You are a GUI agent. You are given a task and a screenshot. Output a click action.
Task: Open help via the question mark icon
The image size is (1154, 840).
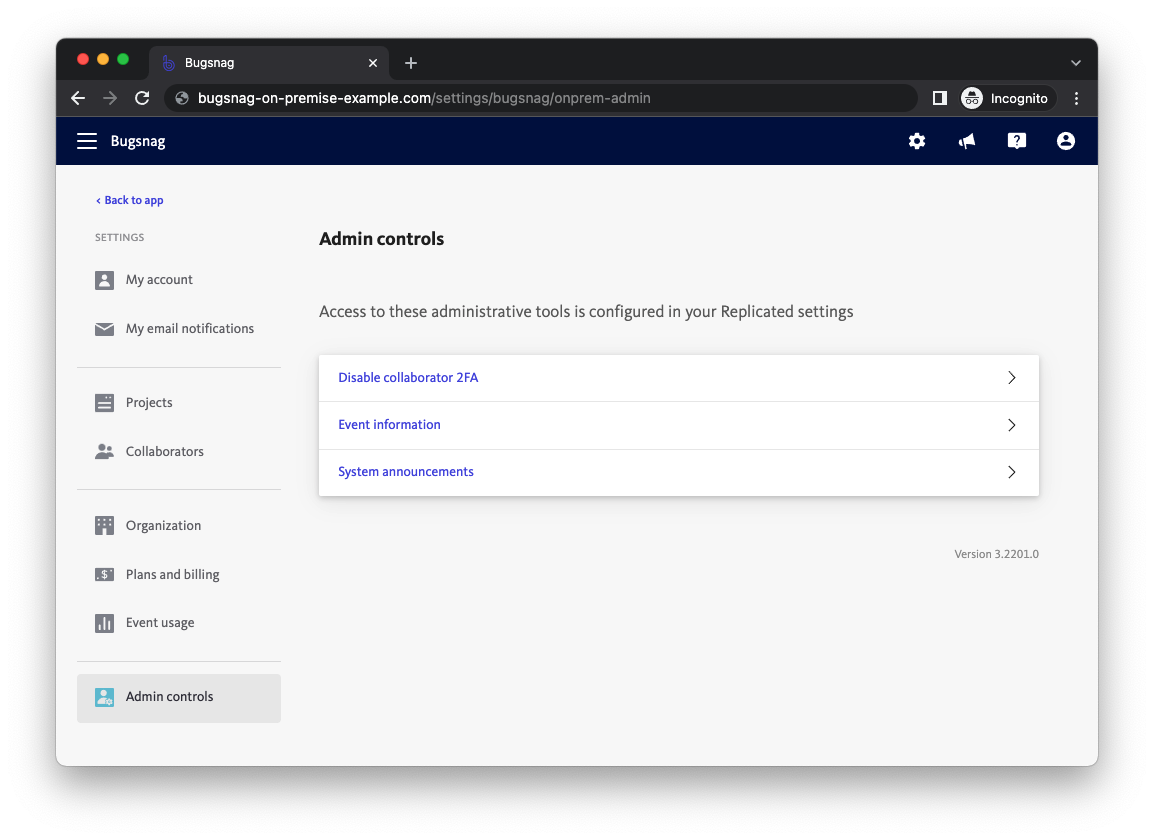tap(1016, 141)
